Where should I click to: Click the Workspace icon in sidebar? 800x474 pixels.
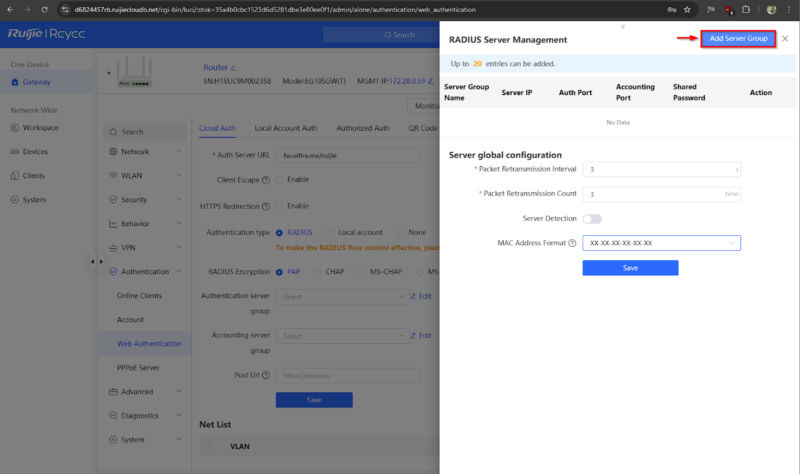pos(14,128)
